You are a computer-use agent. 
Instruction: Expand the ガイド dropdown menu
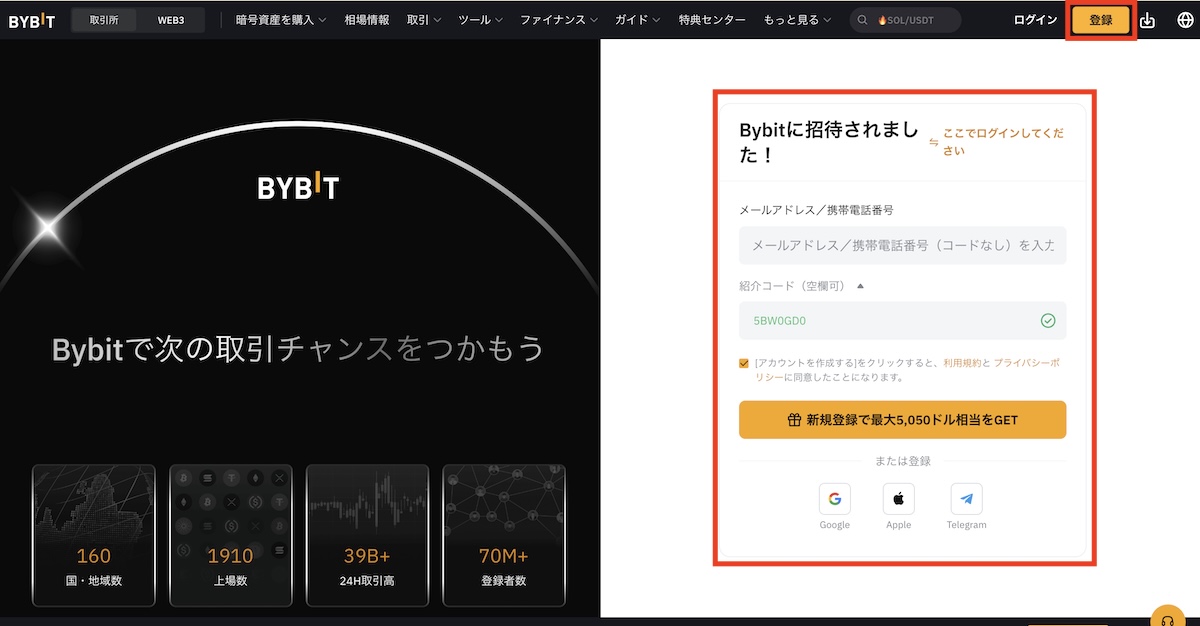coord(639,20)
